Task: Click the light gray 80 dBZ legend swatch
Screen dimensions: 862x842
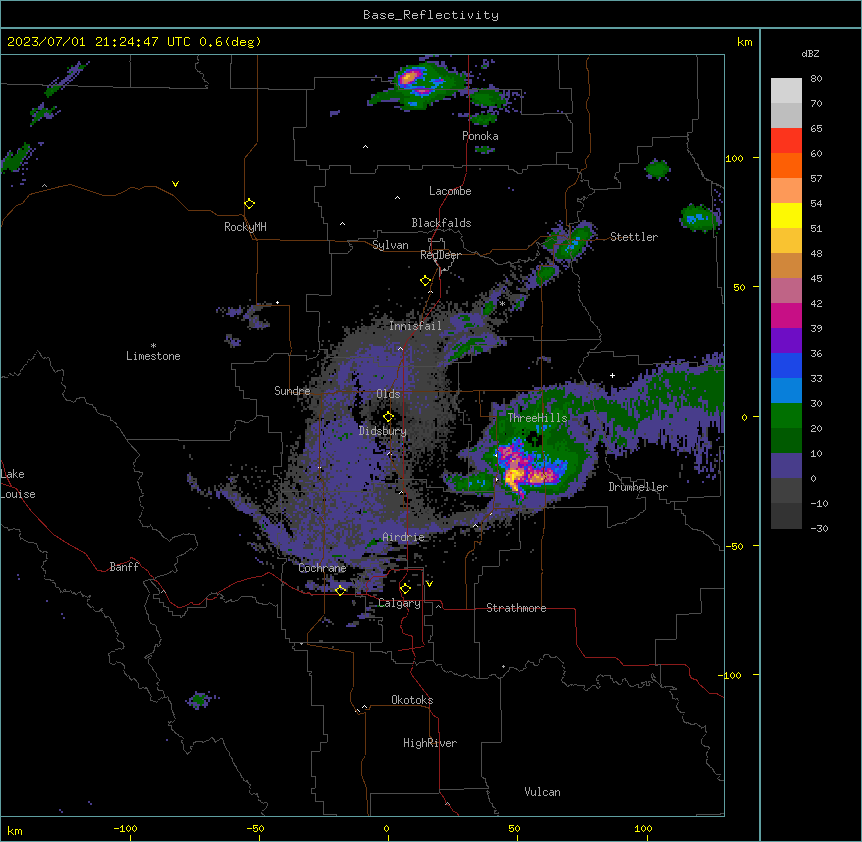Action: coord(786,90)
